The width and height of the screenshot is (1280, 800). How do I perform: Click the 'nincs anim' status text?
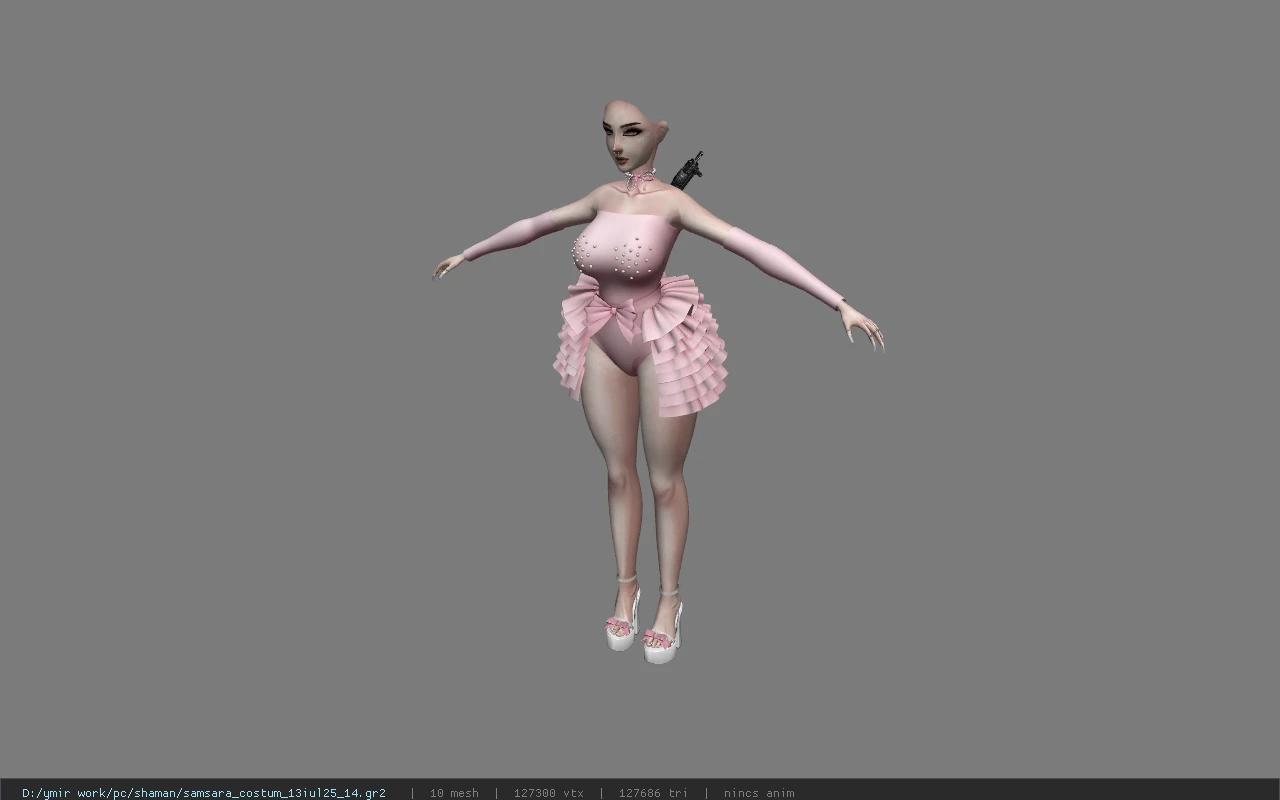click(x=759, y=793)
